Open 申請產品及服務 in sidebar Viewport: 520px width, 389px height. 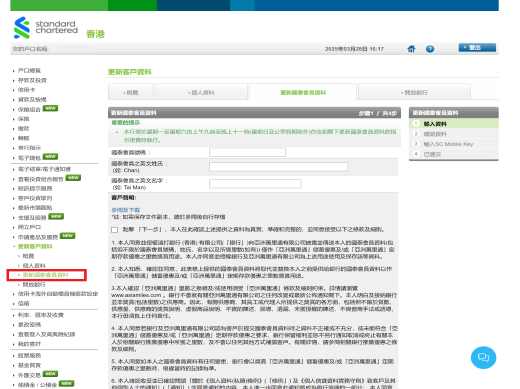click(38, 237)
